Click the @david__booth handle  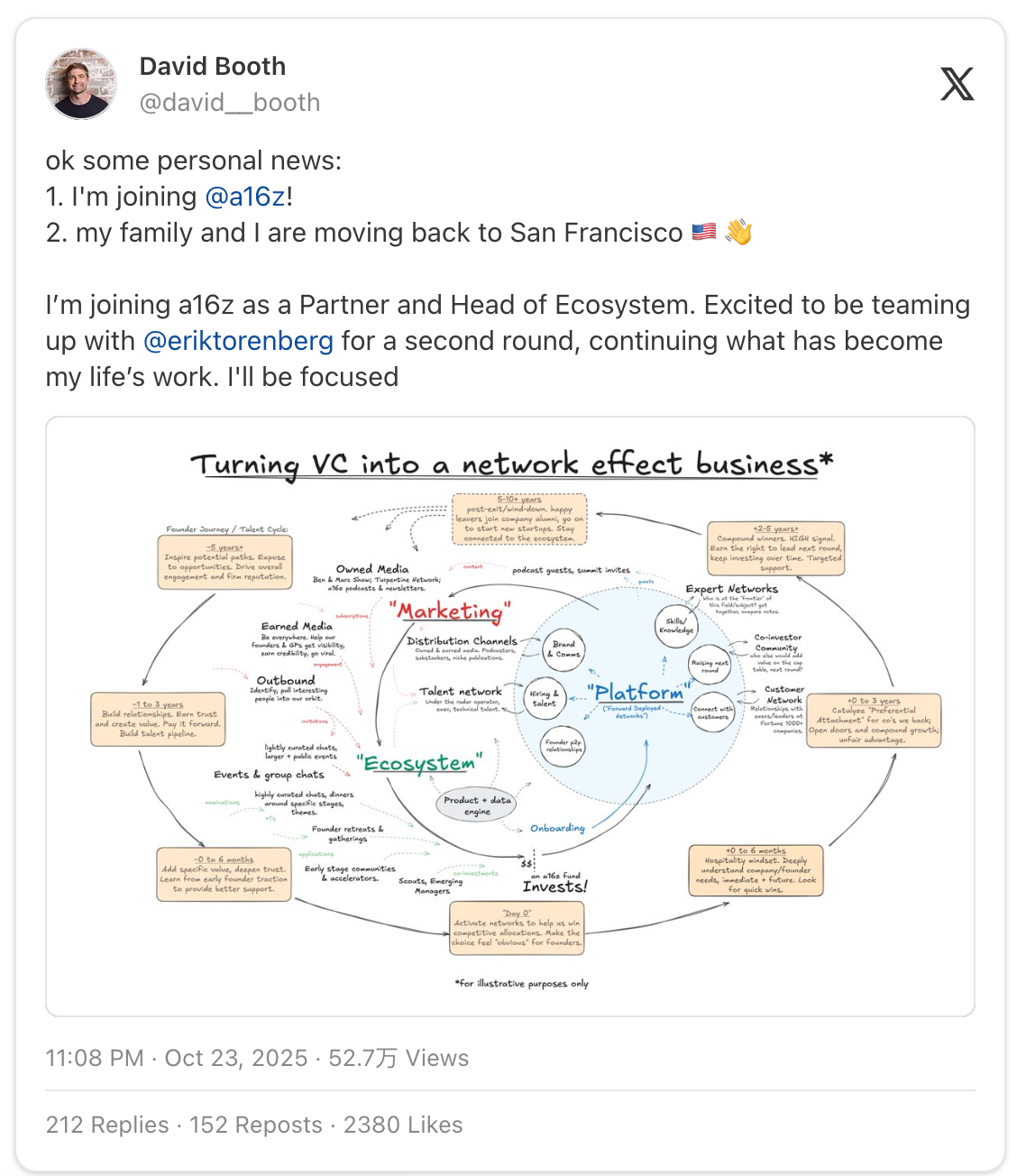230,103
